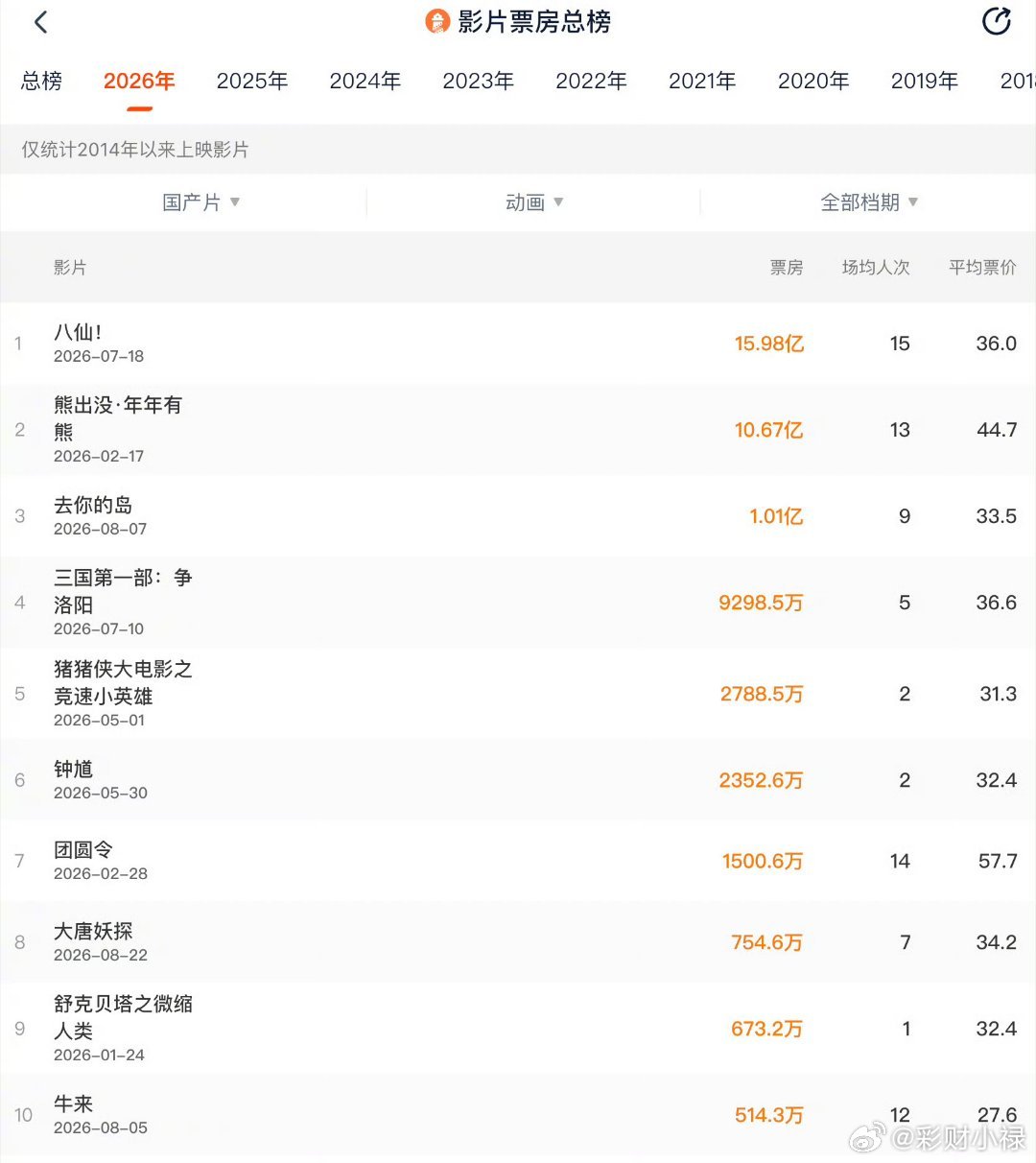Viewport: 1036px width, 1163px height.
Task: Tap the back arrow icon
Action: [40, 22]
